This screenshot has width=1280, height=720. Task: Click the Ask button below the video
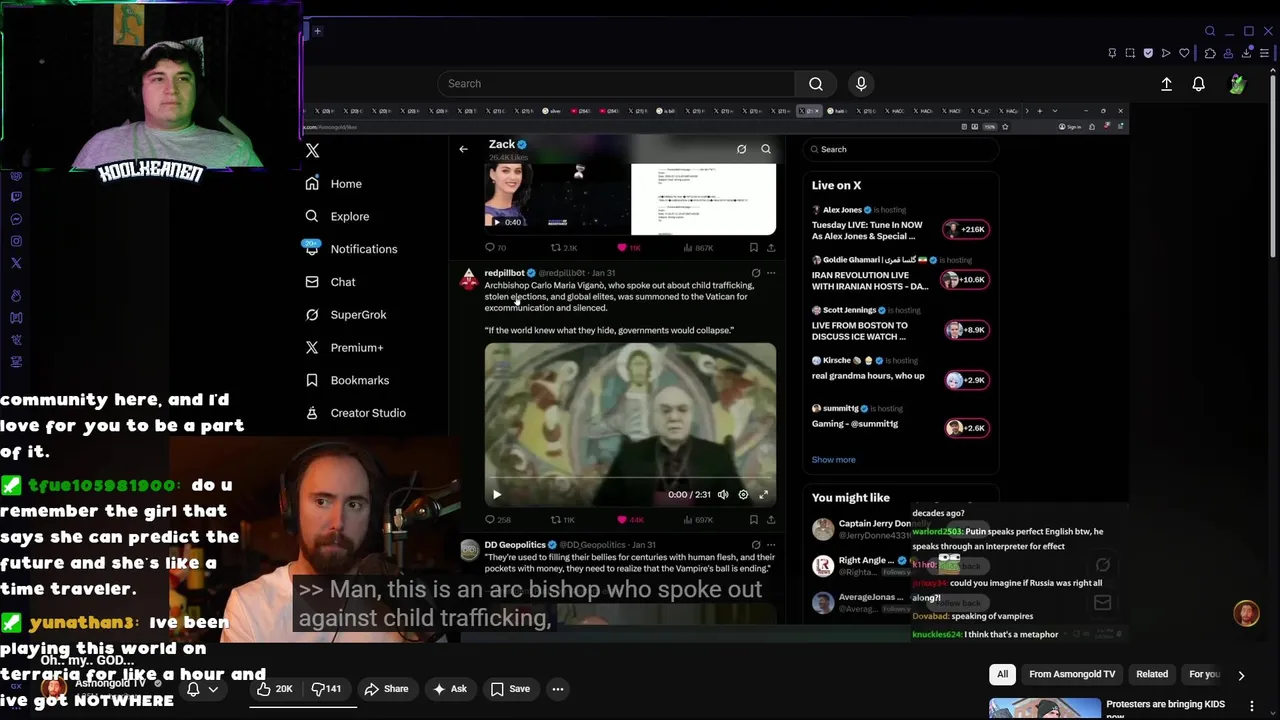click(x=449, y=689)
